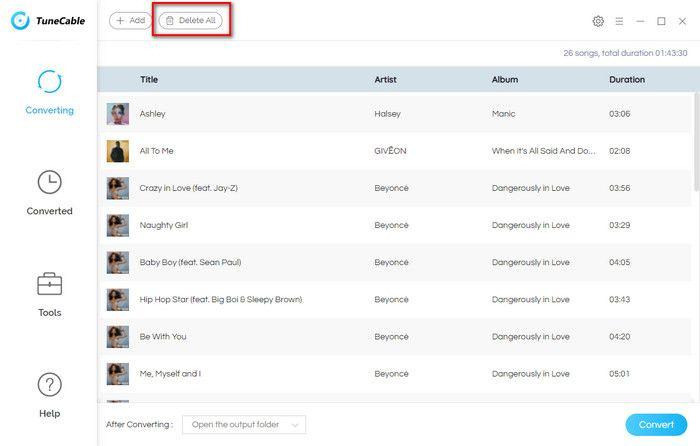This screenshot has height=446, width=700.
Task: Sort songs by Title column header
Action: tap(149, 79)
